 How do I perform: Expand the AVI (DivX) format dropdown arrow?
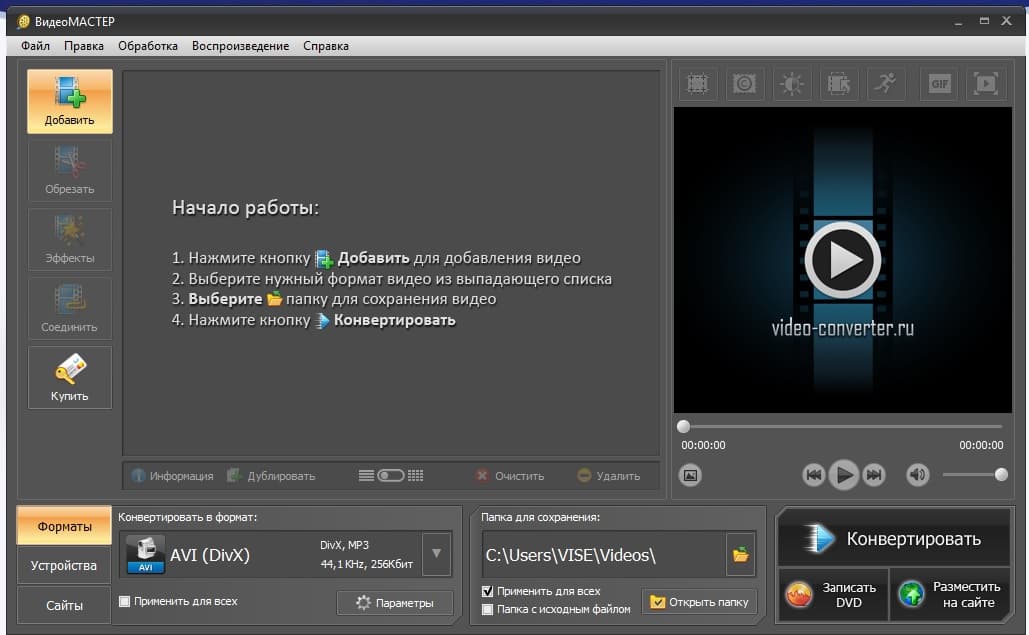pos(436,554)
